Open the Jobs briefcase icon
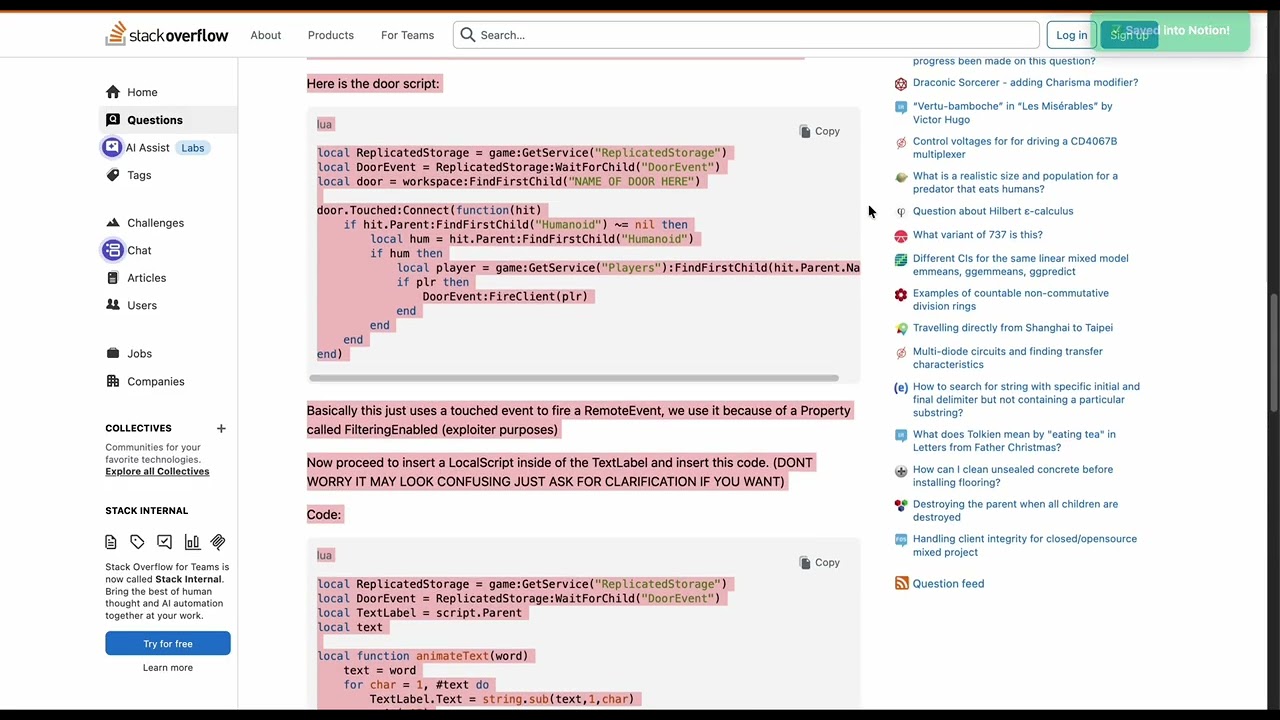 (x=113, y=353)
